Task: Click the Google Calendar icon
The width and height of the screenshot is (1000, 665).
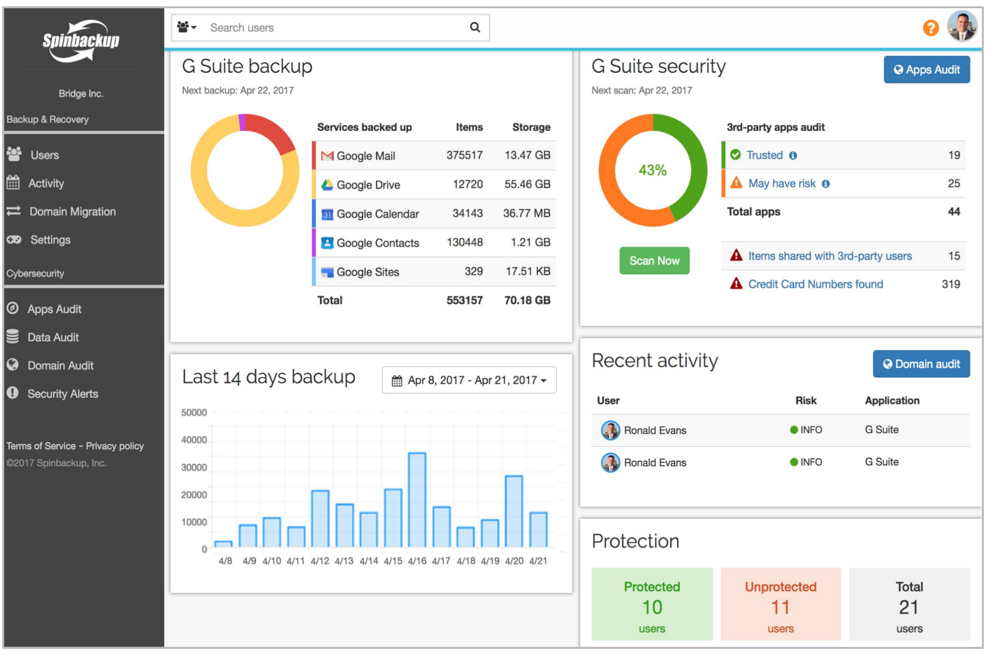Action: pyautogui.click(x=327, y=214)
